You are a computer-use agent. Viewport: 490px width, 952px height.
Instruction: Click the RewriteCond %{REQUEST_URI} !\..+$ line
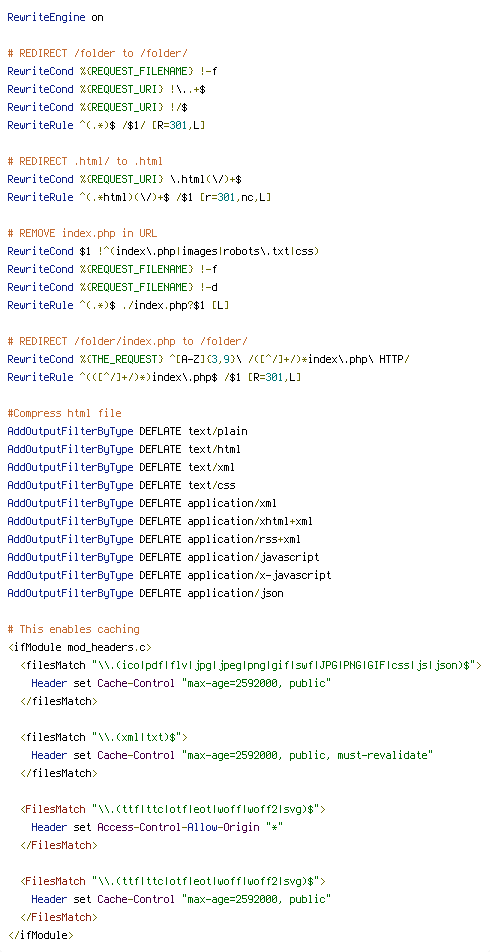pos(106,90)
